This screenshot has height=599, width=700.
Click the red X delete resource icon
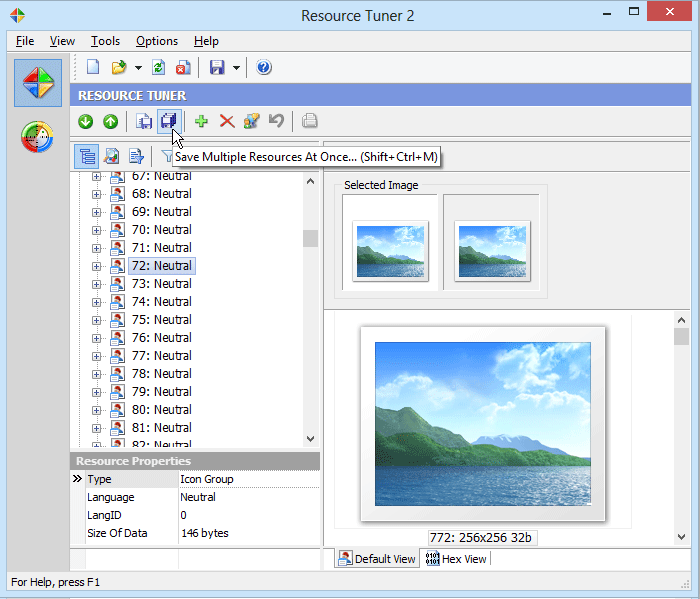click(226, 121)
